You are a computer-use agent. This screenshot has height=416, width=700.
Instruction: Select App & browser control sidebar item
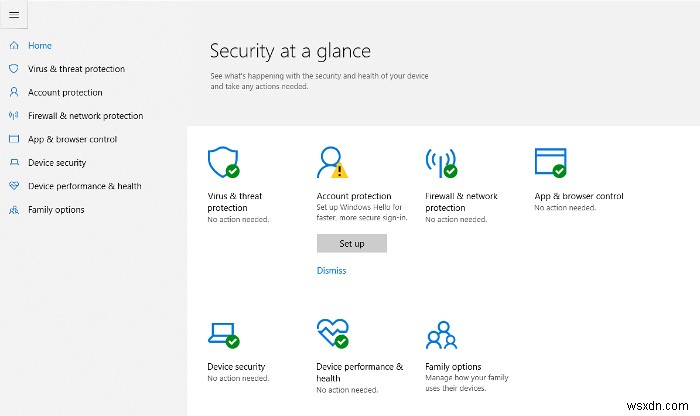(x=72, y=139)
